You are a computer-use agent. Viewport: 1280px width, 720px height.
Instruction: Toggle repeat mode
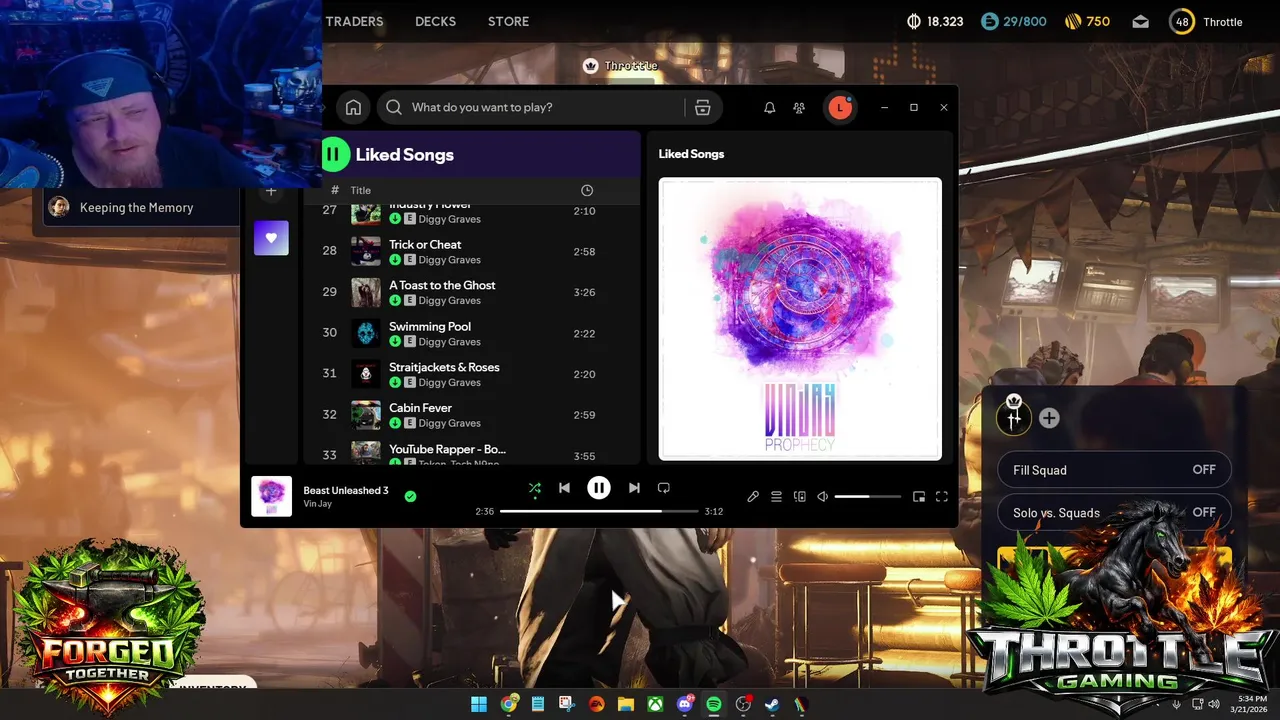pos(663,488)
